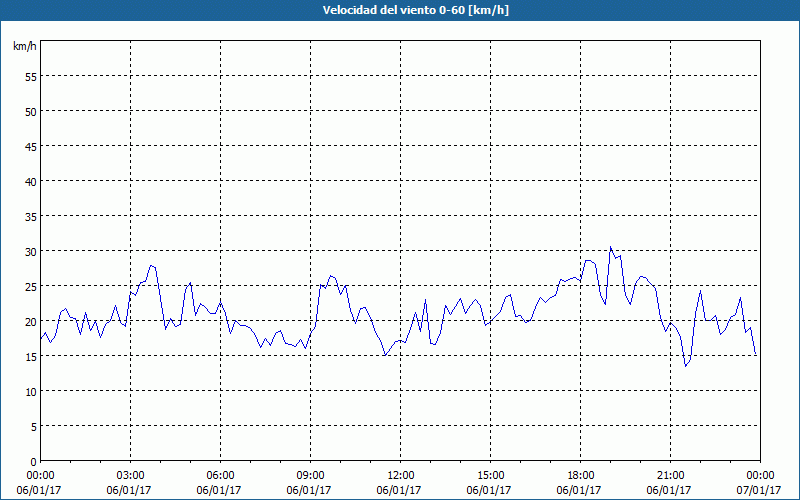Click the 06:00 time label
The image size is (800, 500).
[x=220, y=476]
